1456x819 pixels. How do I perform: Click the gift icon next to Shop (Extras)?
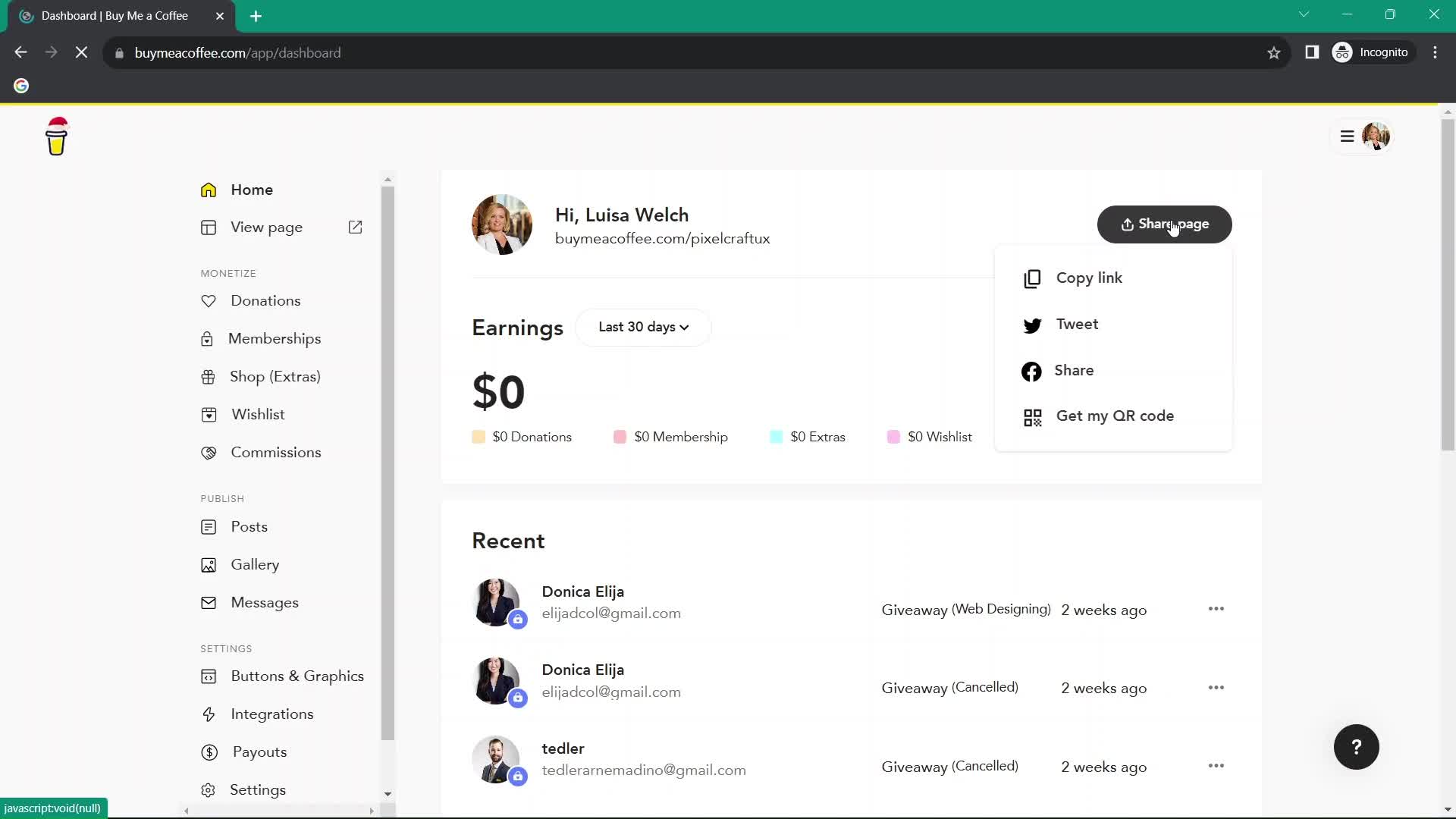(208, 377)
